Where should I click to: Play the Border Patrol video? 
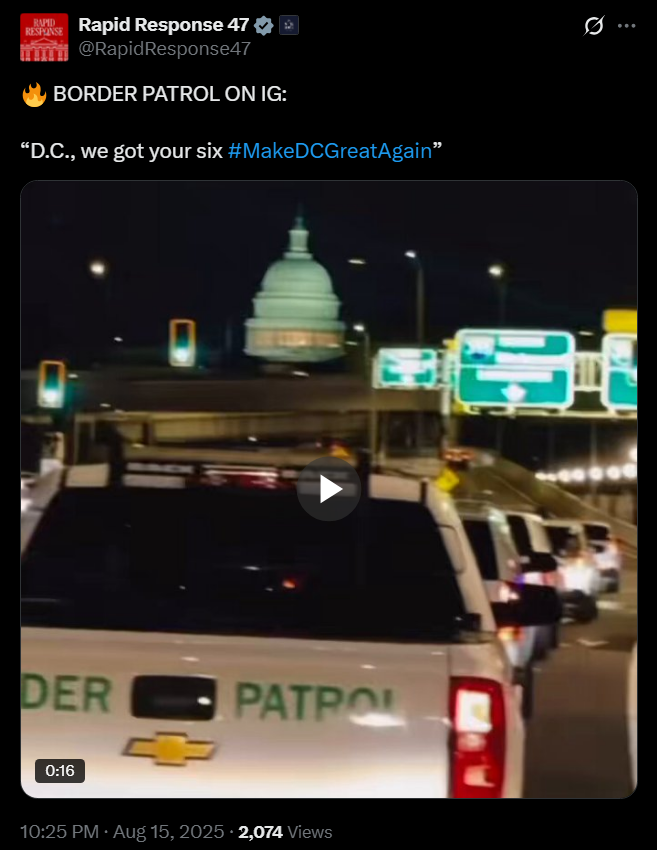click(328, 489)
